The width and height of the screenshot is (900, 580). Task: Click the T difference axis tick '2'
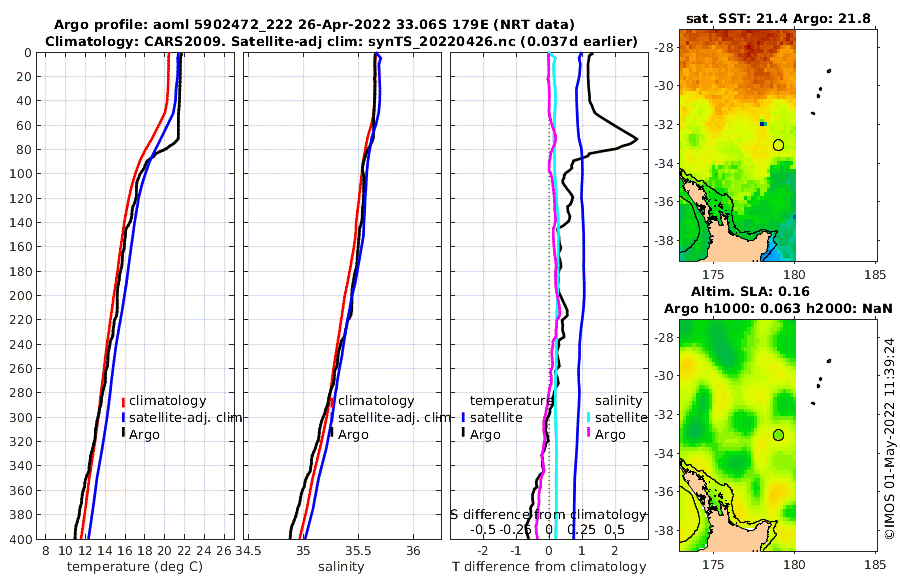(615, 551)
